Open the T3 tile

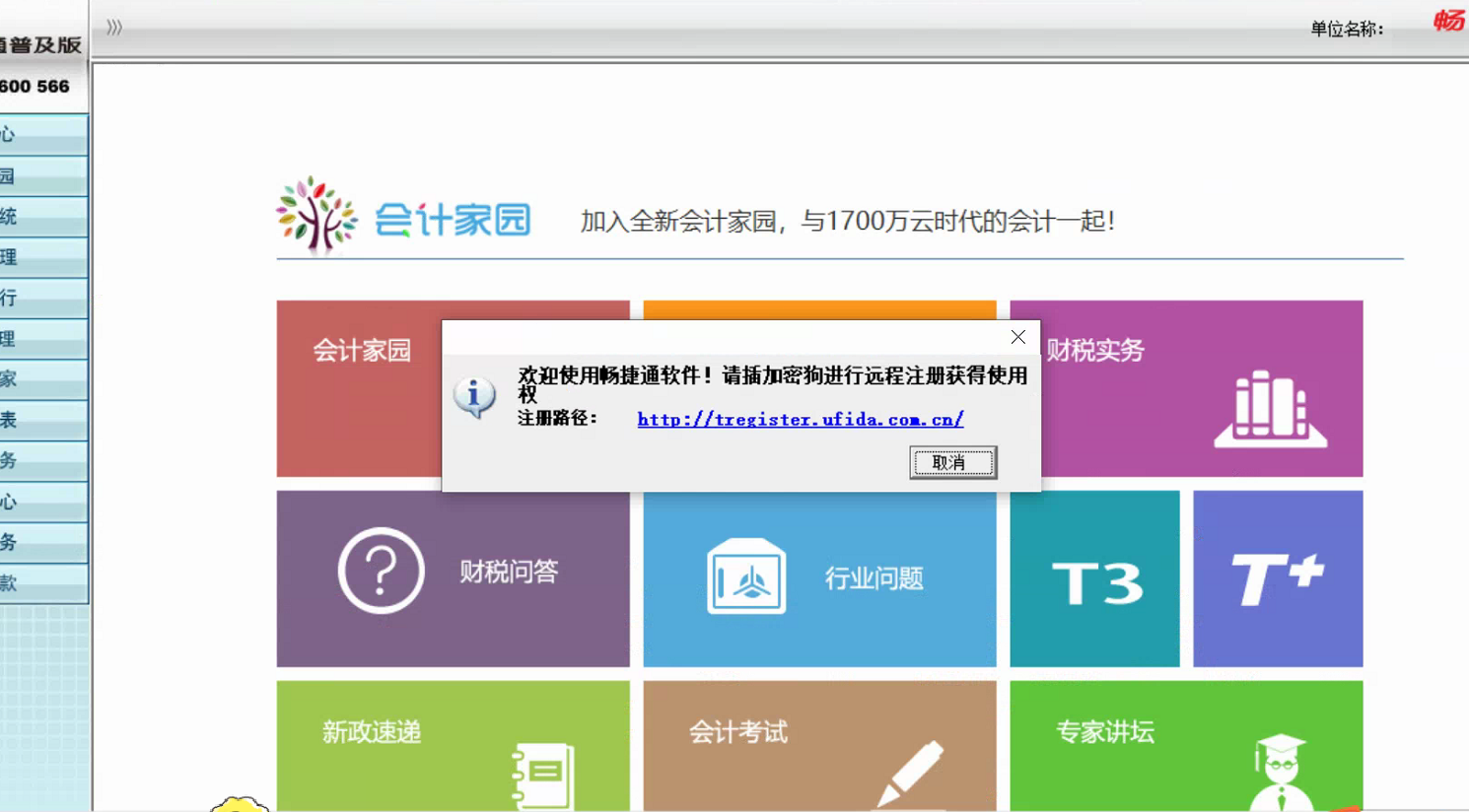click(1094, 578)
